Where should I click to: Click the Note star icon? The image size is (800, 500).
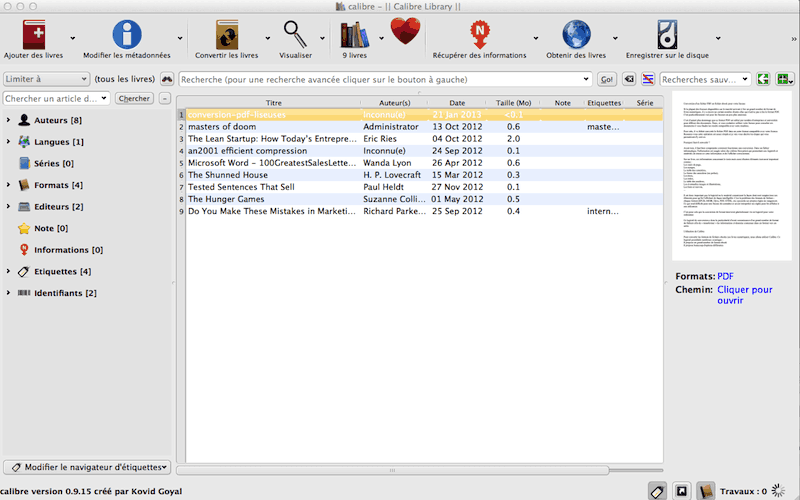23,228
